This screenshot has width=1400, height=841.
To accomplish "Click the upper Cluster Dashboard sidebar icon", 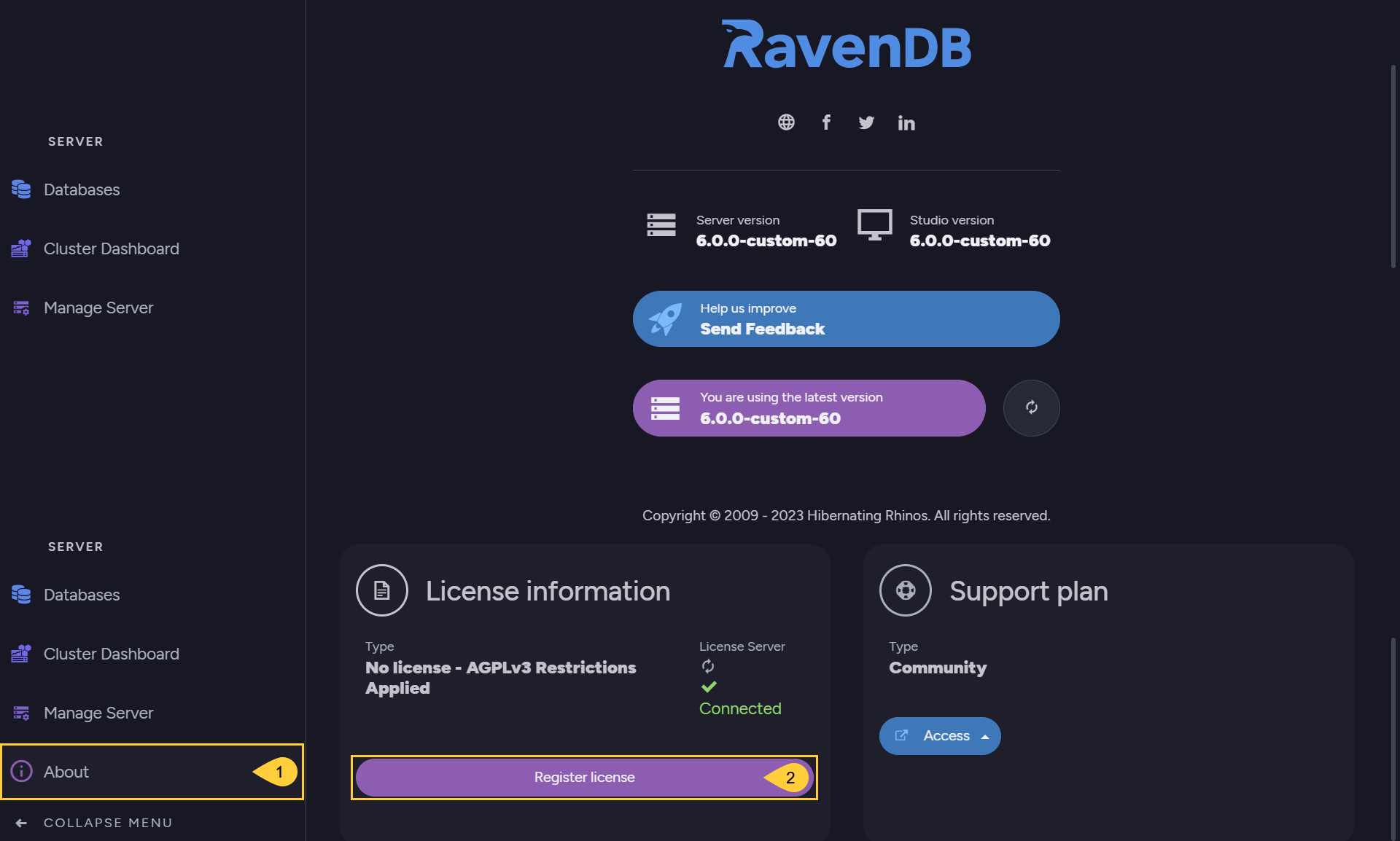I will tap(21, 249).
